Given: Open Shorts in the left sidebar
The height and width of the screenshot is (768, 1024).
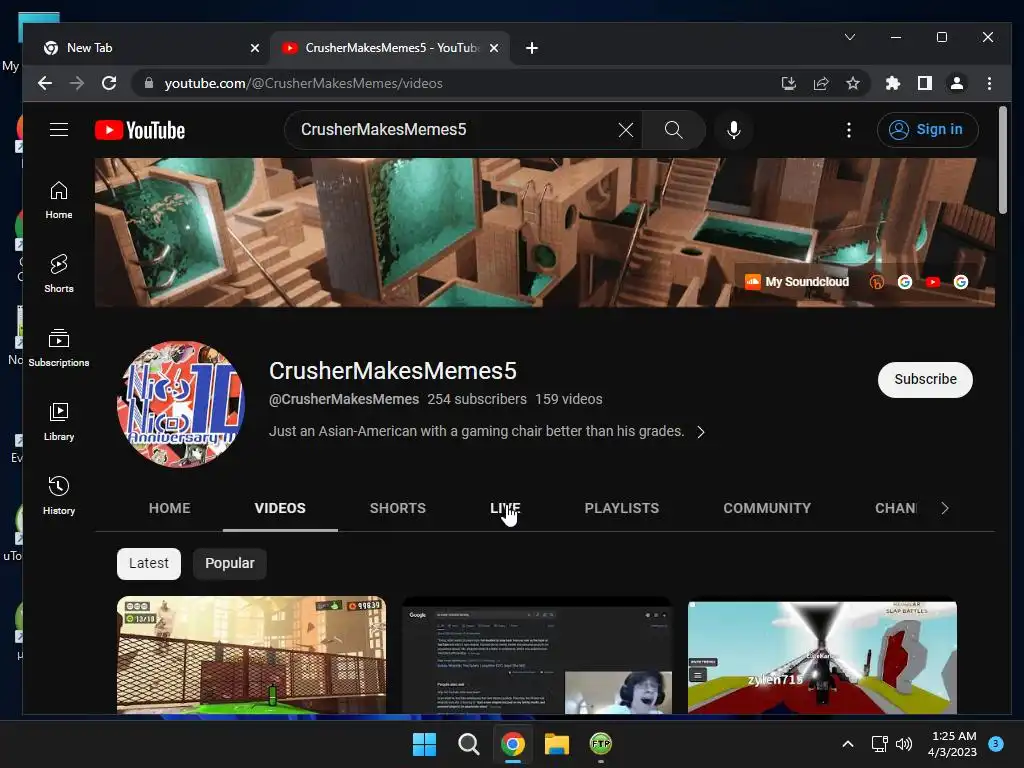Looking at the screenshot, I should 59,274.
